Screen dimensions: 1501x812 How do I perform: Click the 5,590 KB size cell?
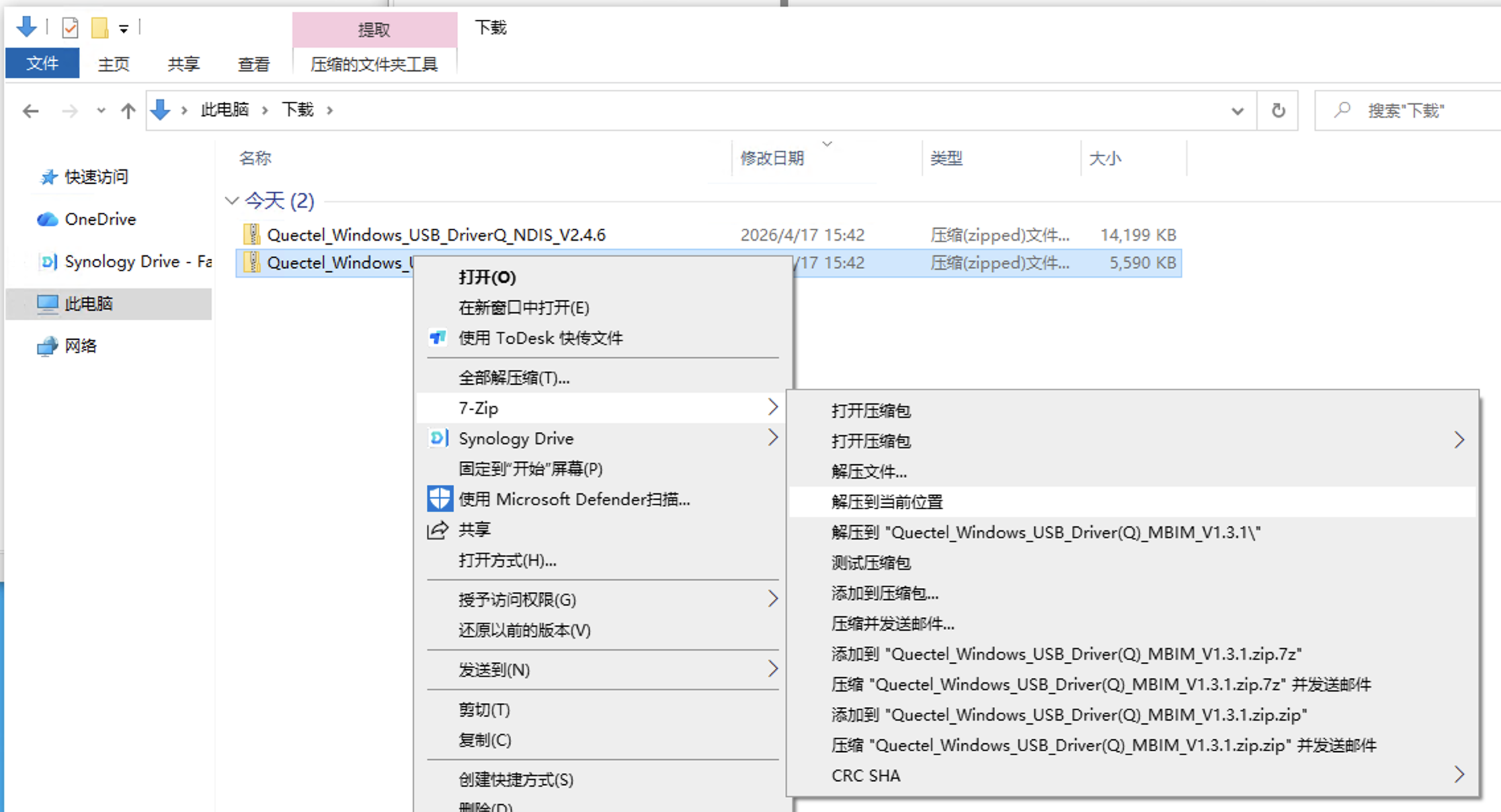1142,263
